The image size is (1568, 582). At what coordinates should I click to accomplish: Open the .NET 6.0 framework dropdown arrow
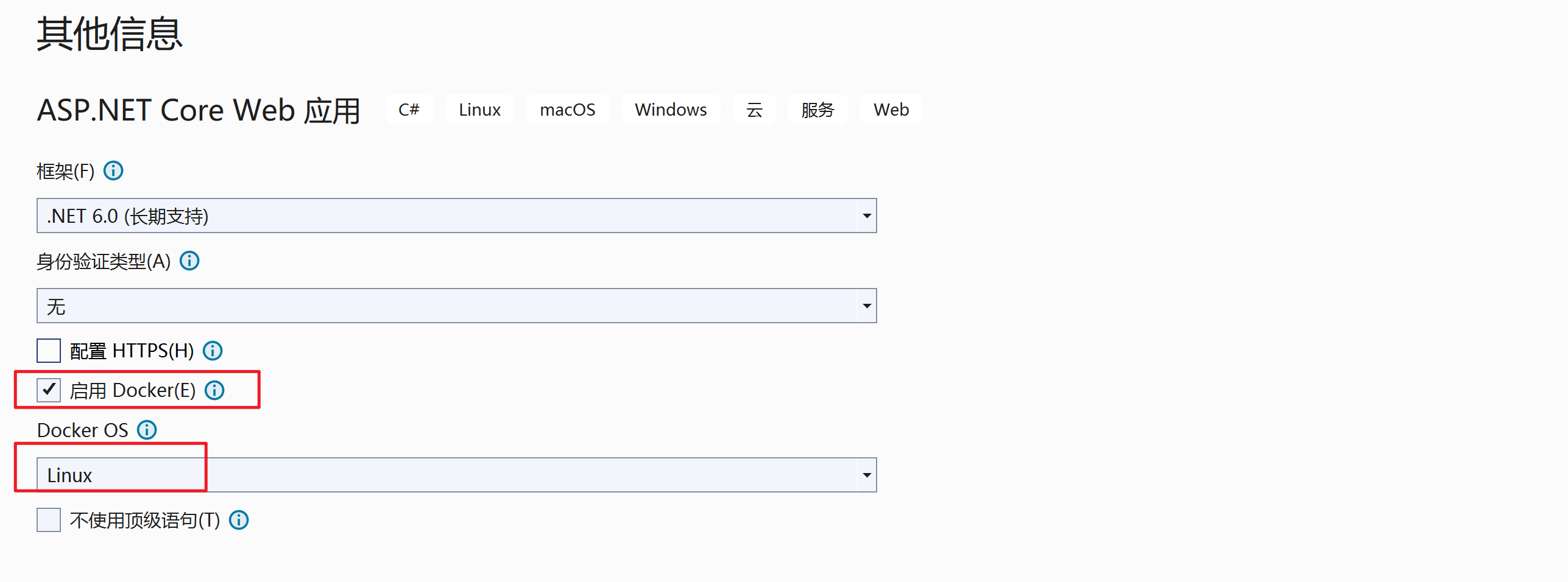click(866, 216)
